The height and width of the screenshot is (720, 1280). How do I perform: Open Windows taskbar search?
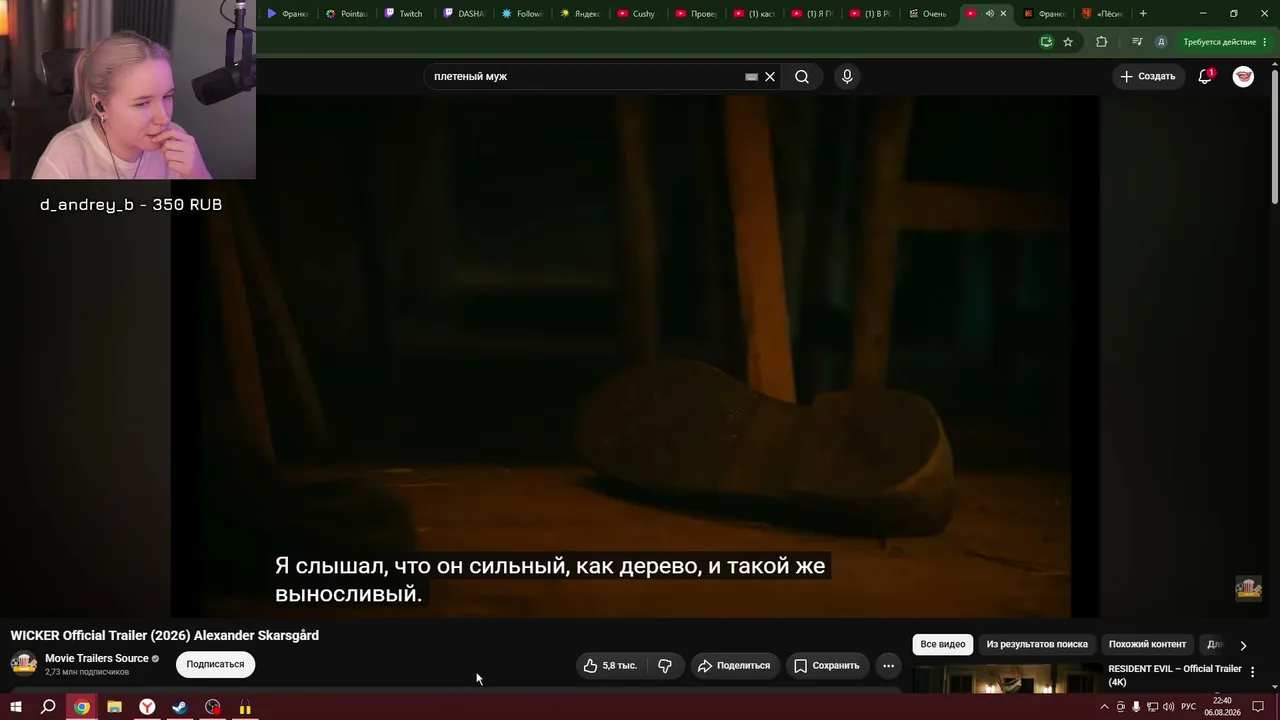48,707
